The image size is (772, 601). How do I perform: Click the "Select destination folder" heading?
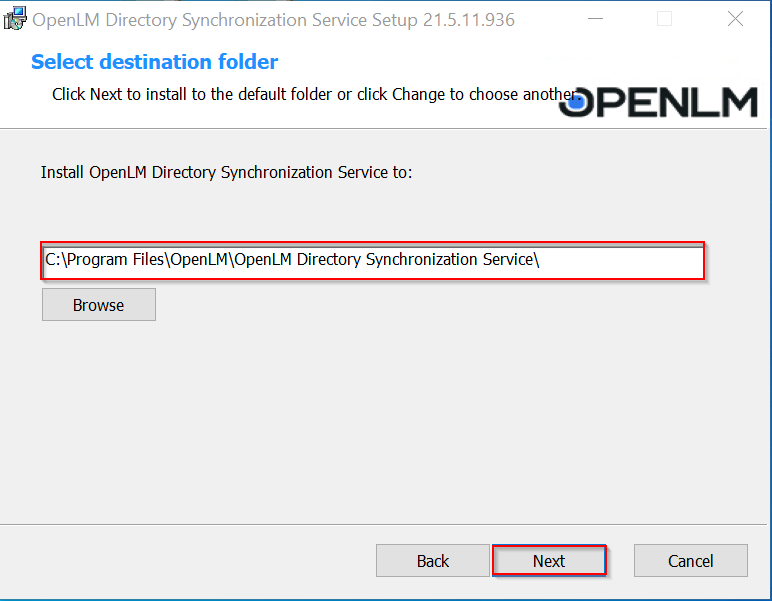click(155, 62)
